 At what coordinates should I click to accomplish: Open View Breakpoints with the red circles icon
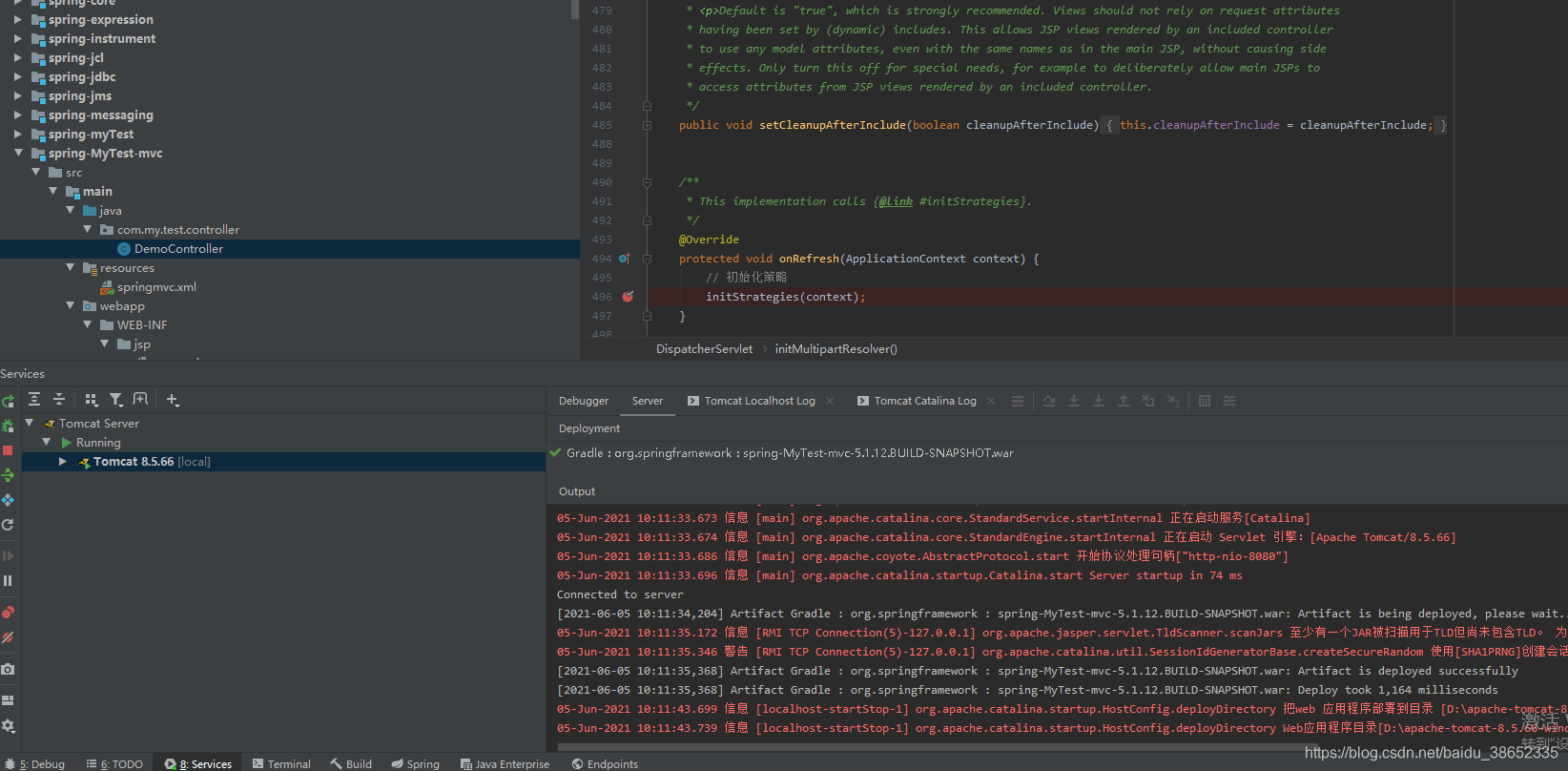(8, 613)
